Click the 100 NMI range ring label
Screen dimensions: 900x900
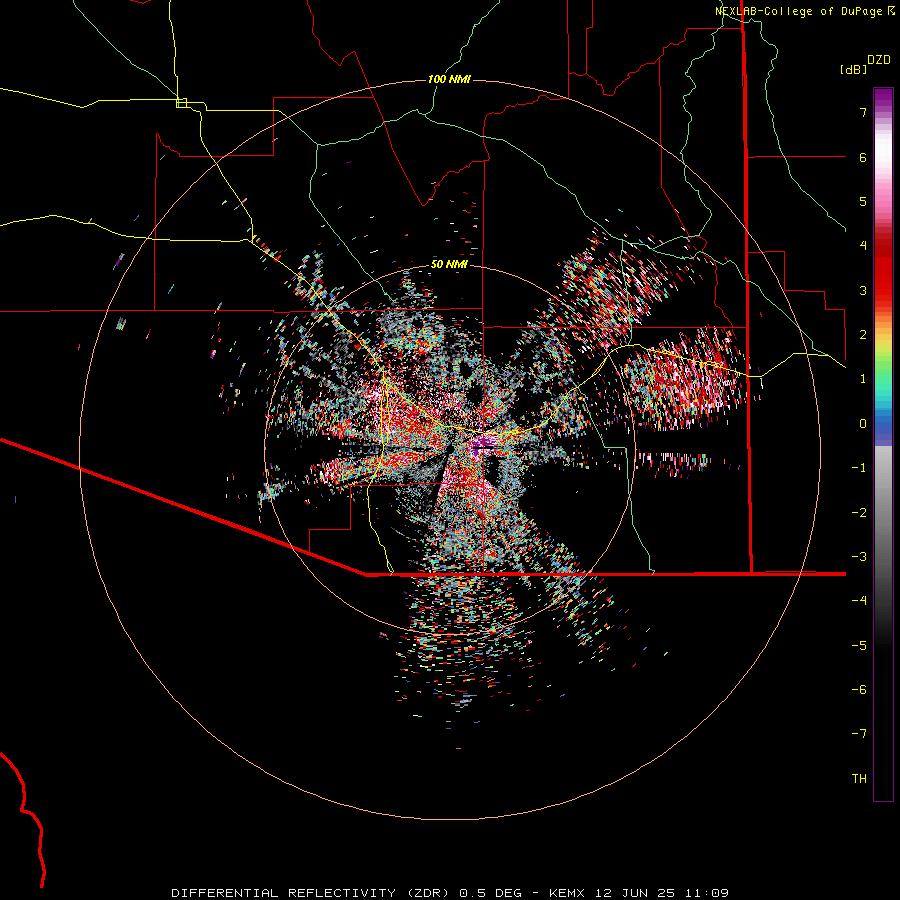449,79
